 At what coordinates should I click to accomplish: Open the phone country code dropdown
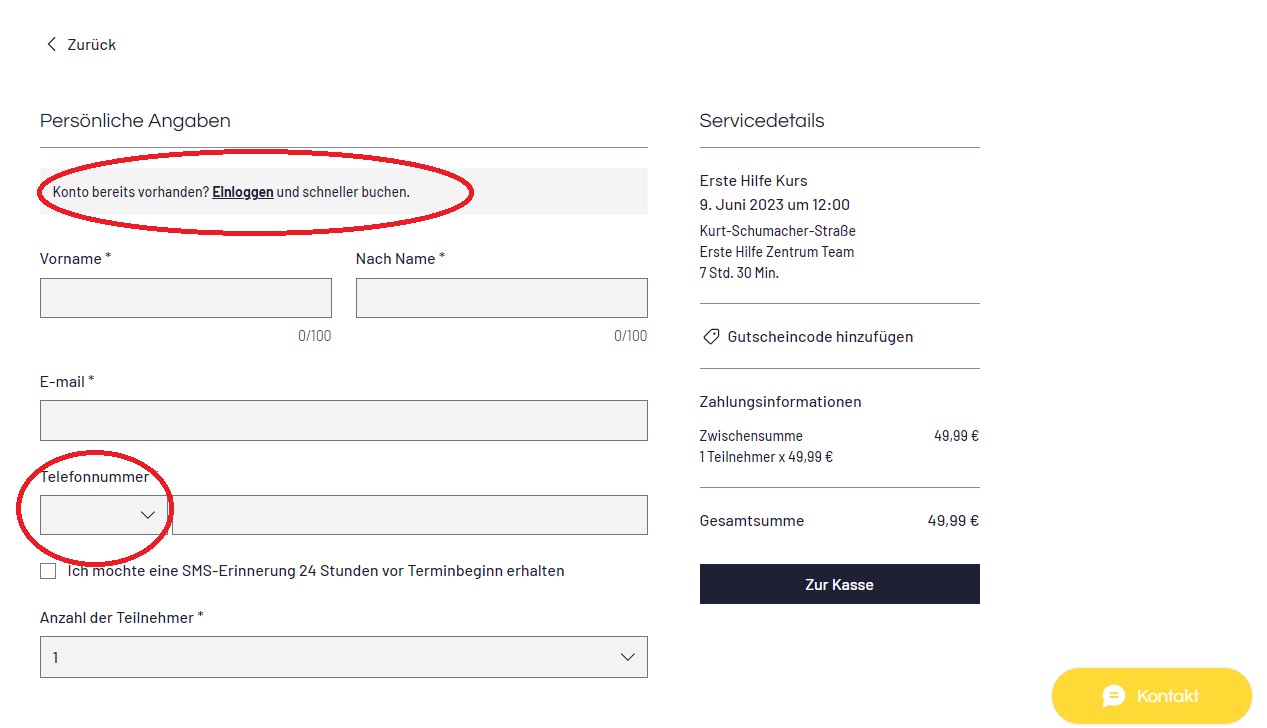pyautogui.click(x=104, y=515)
